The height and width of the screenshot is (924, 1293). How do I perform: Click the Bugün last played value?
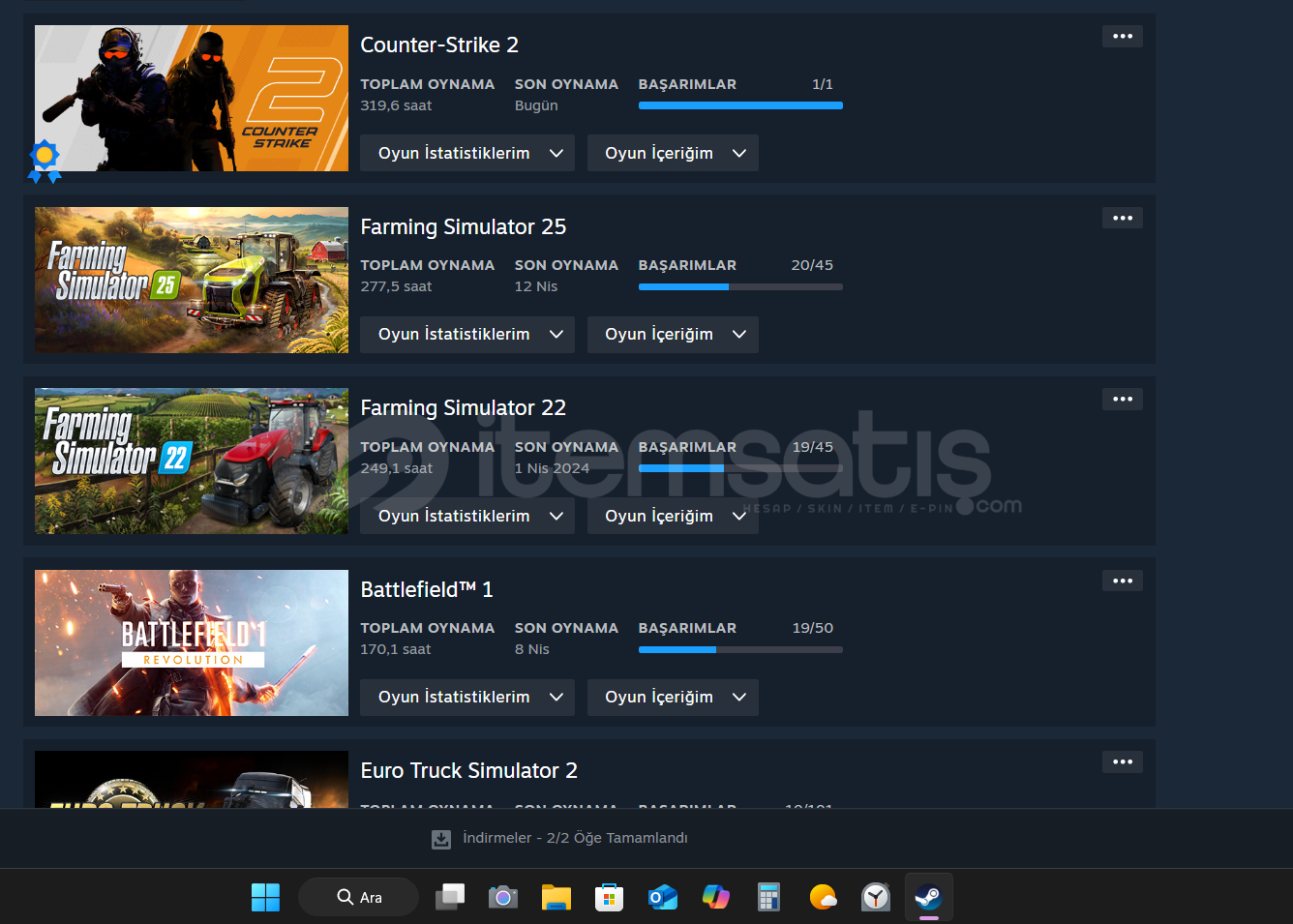click(536, 105)
